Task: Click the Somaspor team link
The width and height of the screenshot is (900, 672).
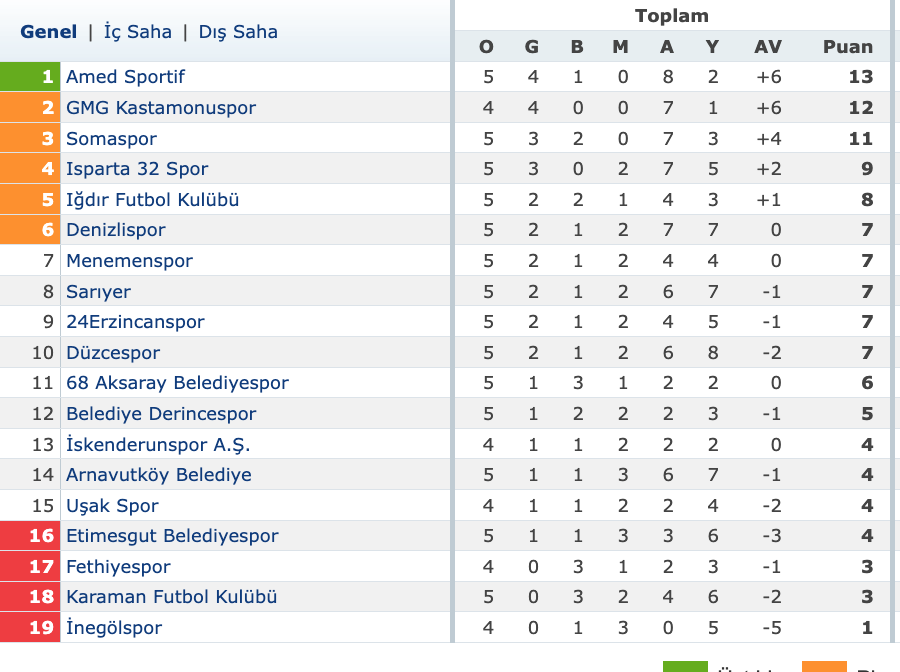Action: 111,139
